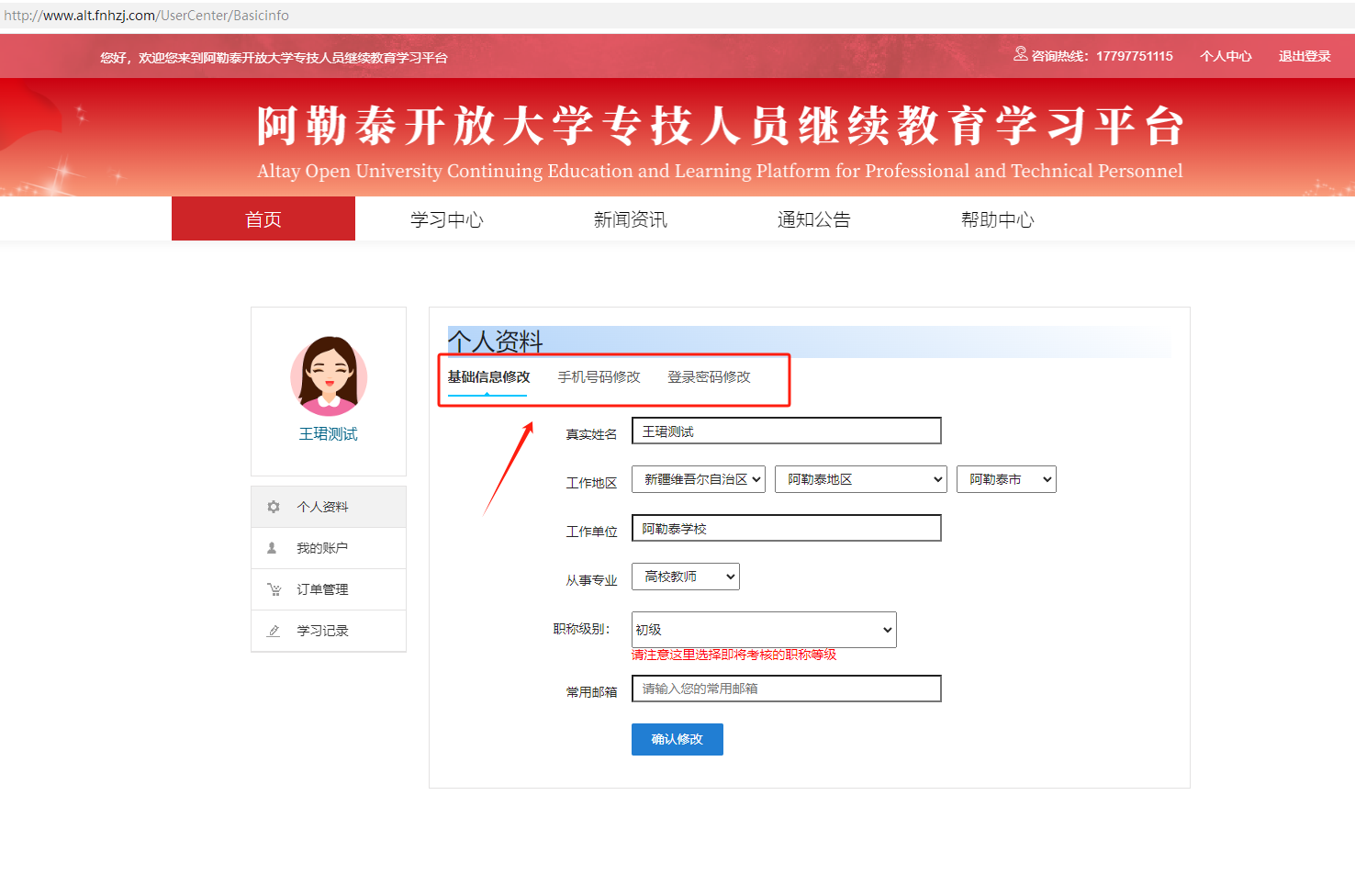The image size is (1355, 896).
Task: Switch to the 手机号码修改 tab
Action: (x=599, y=377)
